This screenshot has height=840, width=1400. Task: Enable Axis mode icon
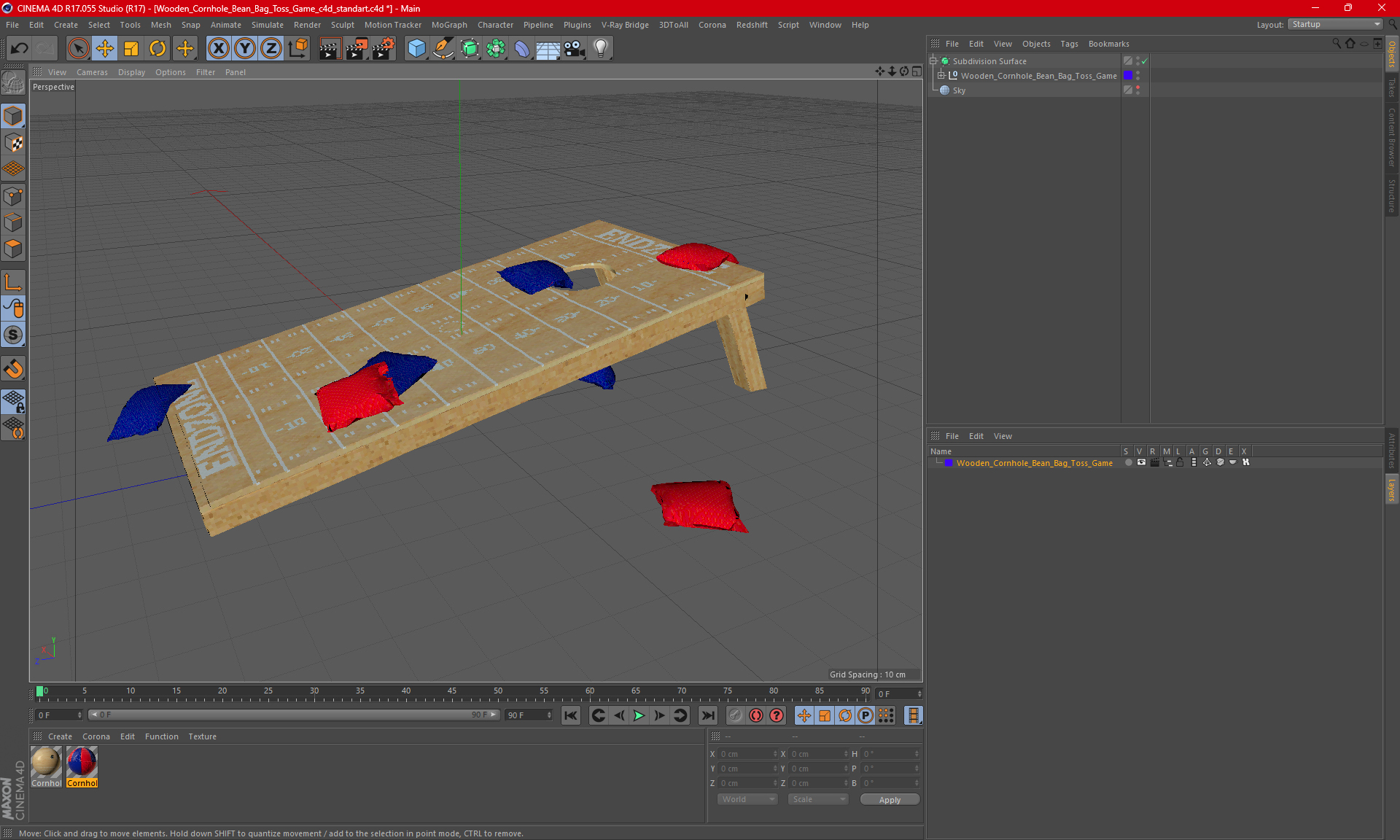[x=13, y=282]
